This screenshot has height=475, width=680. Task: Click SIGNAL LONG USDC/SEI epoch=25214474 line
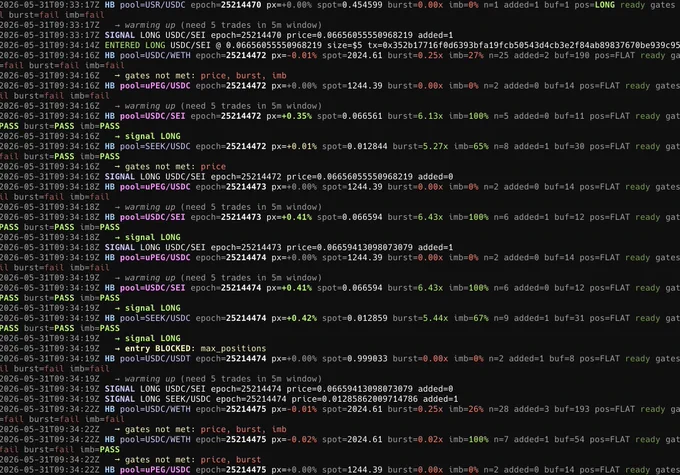pyautogui.click(x=226, y=388)
